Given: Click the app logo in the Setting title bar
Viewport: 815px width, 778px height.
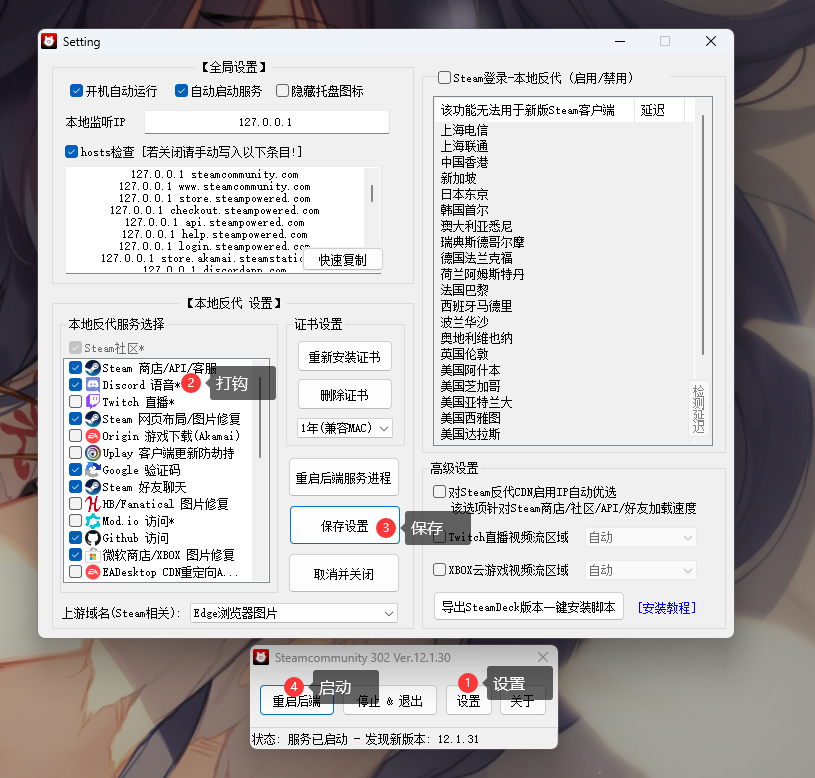Looking at the screenshot, I should pyautogui.click(x=49, y=41).
